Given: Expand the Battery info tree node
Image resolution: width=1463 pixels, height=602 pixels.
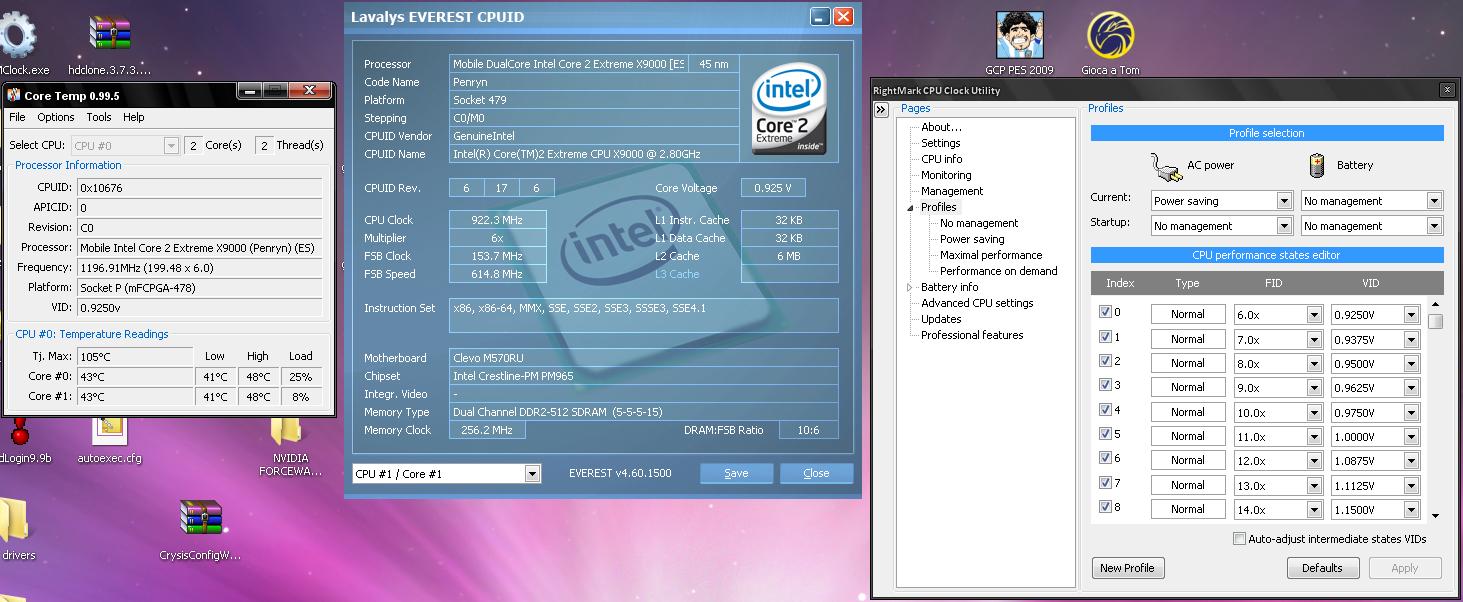Looking at the screenshot, I should pos(911,287).
